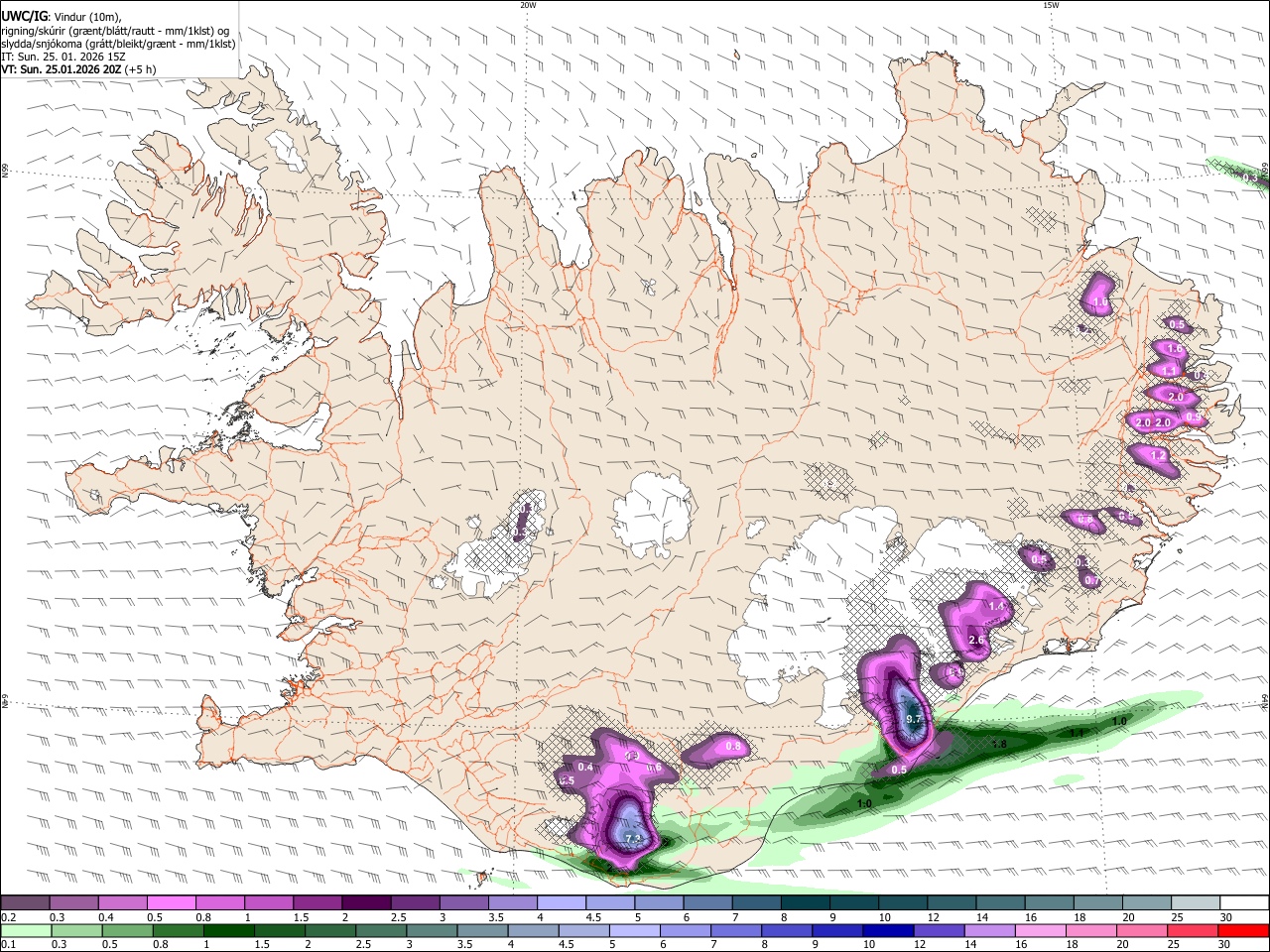
Task: Click lower legend swatch between 4 and 4.5
Action: tap(533, 930)
